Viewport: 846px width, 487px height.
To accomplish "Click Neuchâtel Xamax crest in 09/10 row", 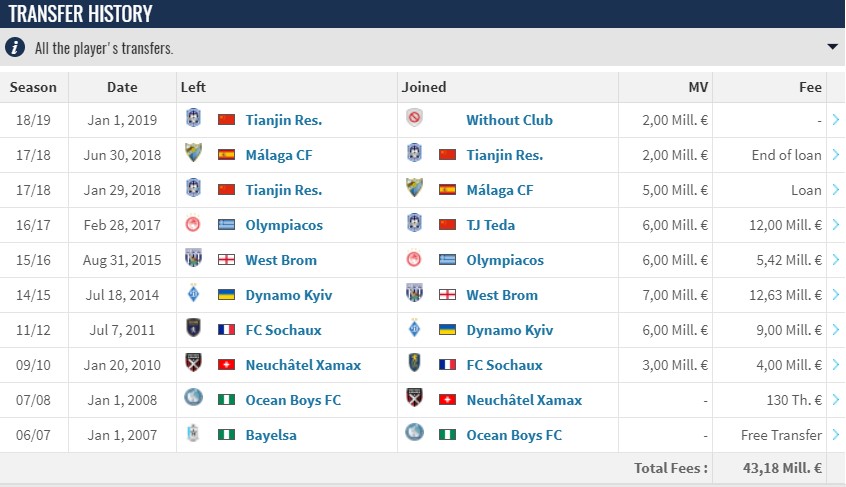I will [x=193, y=363].
